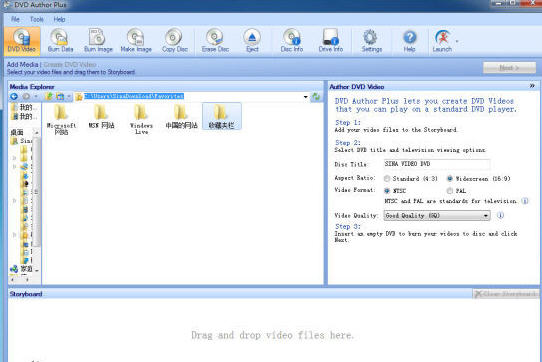Open the Help menu

tap(59, 19)
